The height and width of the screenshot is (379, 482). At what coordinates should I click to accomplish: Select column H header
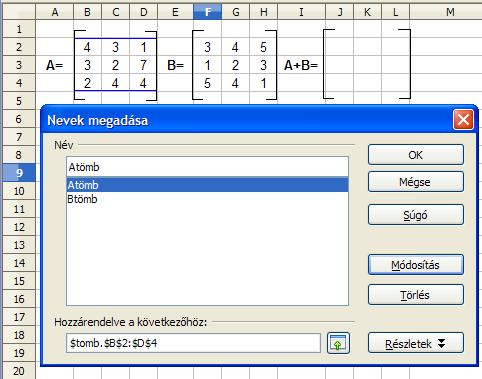click(263, 12)
